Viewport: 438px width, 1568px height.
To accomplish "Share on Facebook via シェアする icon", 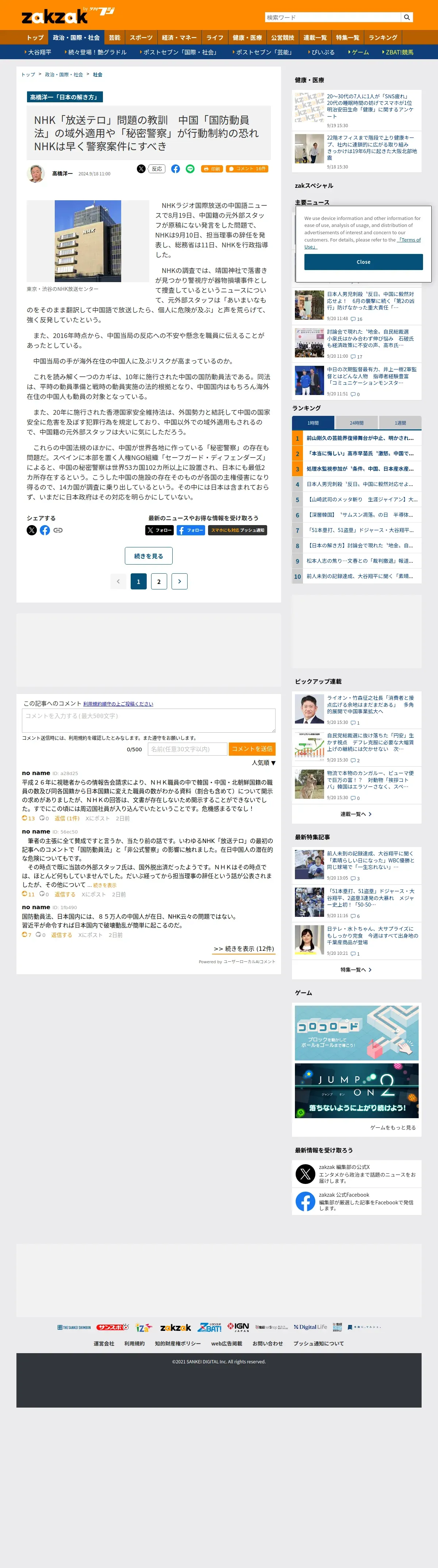I will point(45,530).
